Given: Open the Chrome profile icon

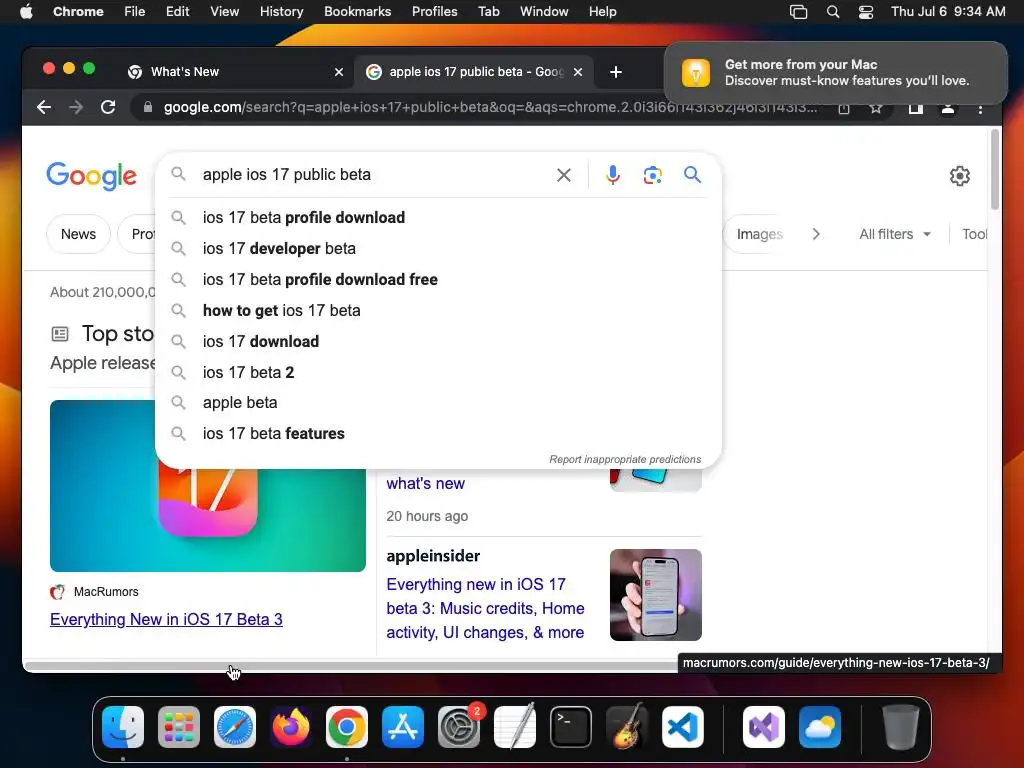Looking at the screenshot, I should pyautogui.click(x=948, y=108).
